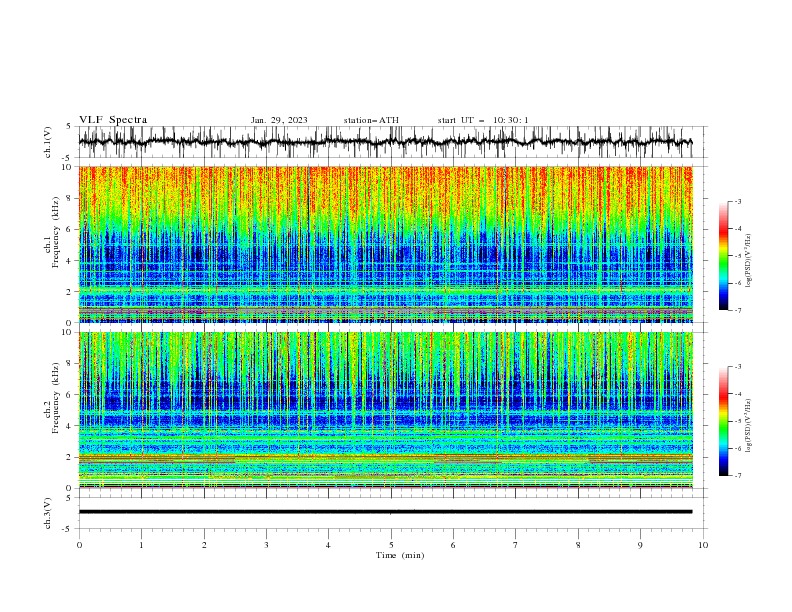The image size is (792, 612).
Task: Click the "-7" tick on ch.1 colorbar
Action: [737, 310]
